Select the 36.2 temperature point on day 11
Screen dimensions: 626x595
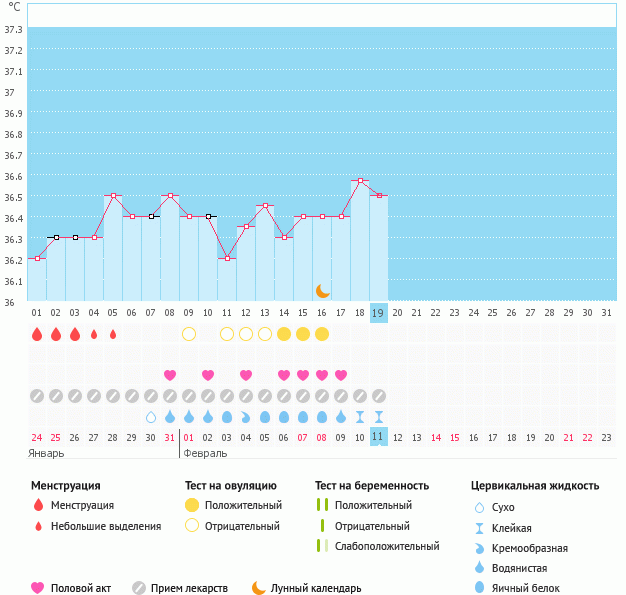(x=227, y=258)
